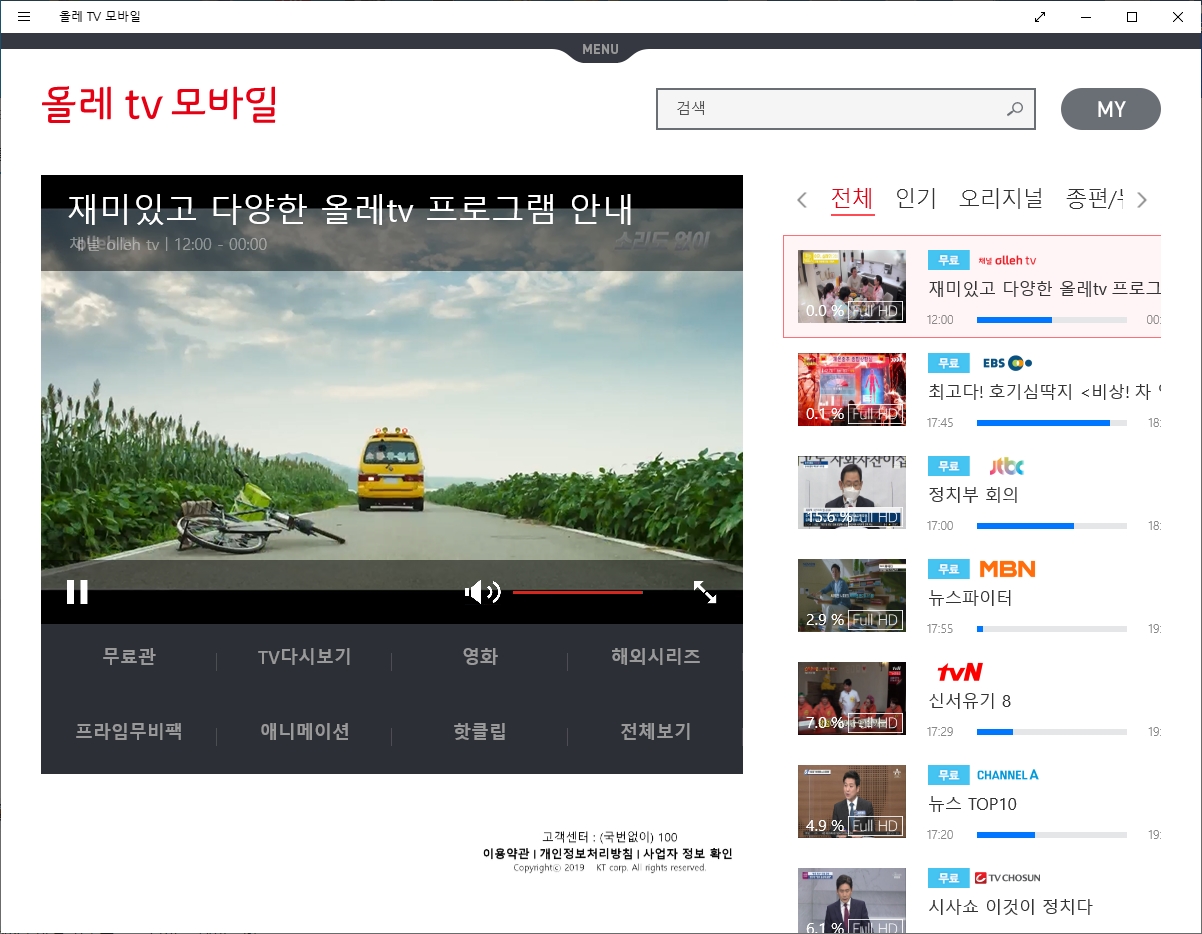1202x934 pixels.
Task: Adjust the red volume slider
Action: pos(578,592)
